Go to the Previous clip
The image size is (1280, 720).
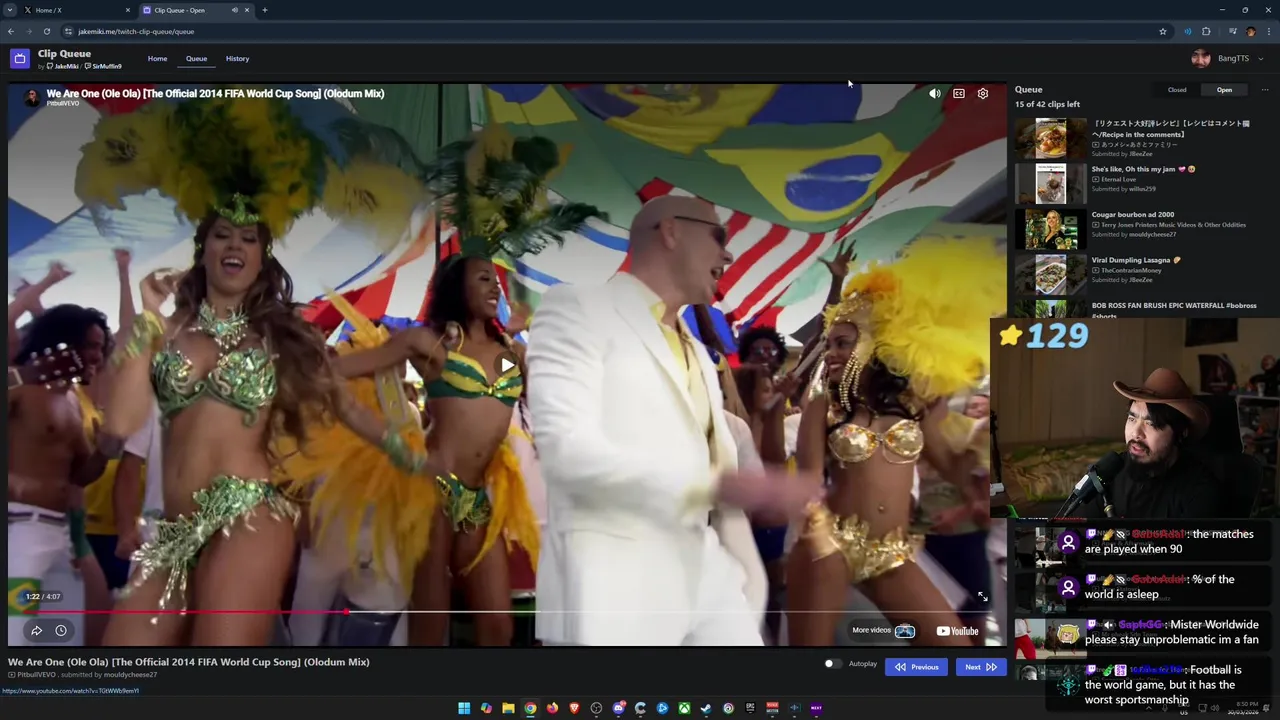pyautogui.click(x=916, y=667)
